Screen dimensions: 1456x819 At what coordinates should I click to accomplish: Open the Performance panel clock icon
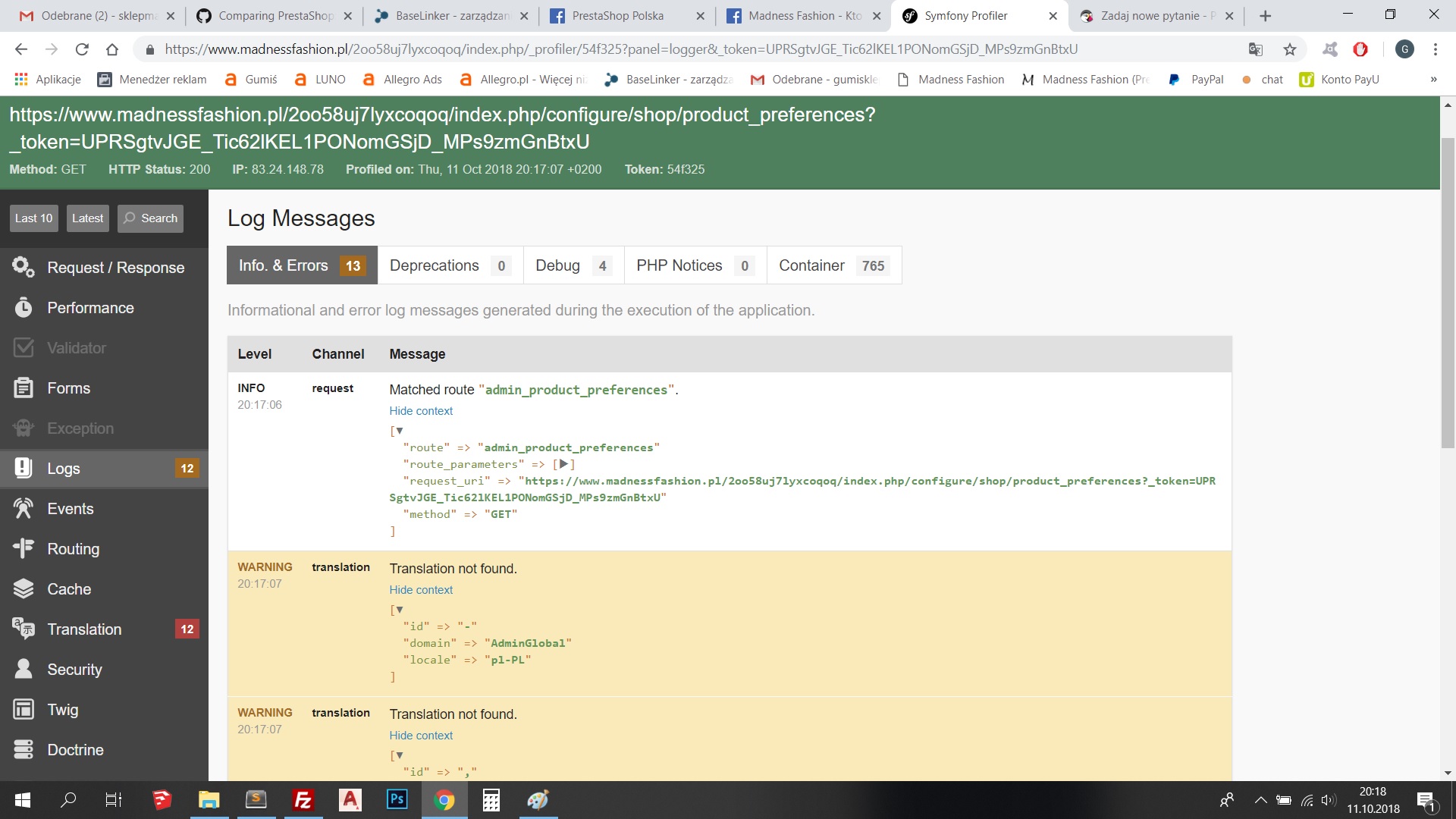pyautogui.click(x=24, y=307)
